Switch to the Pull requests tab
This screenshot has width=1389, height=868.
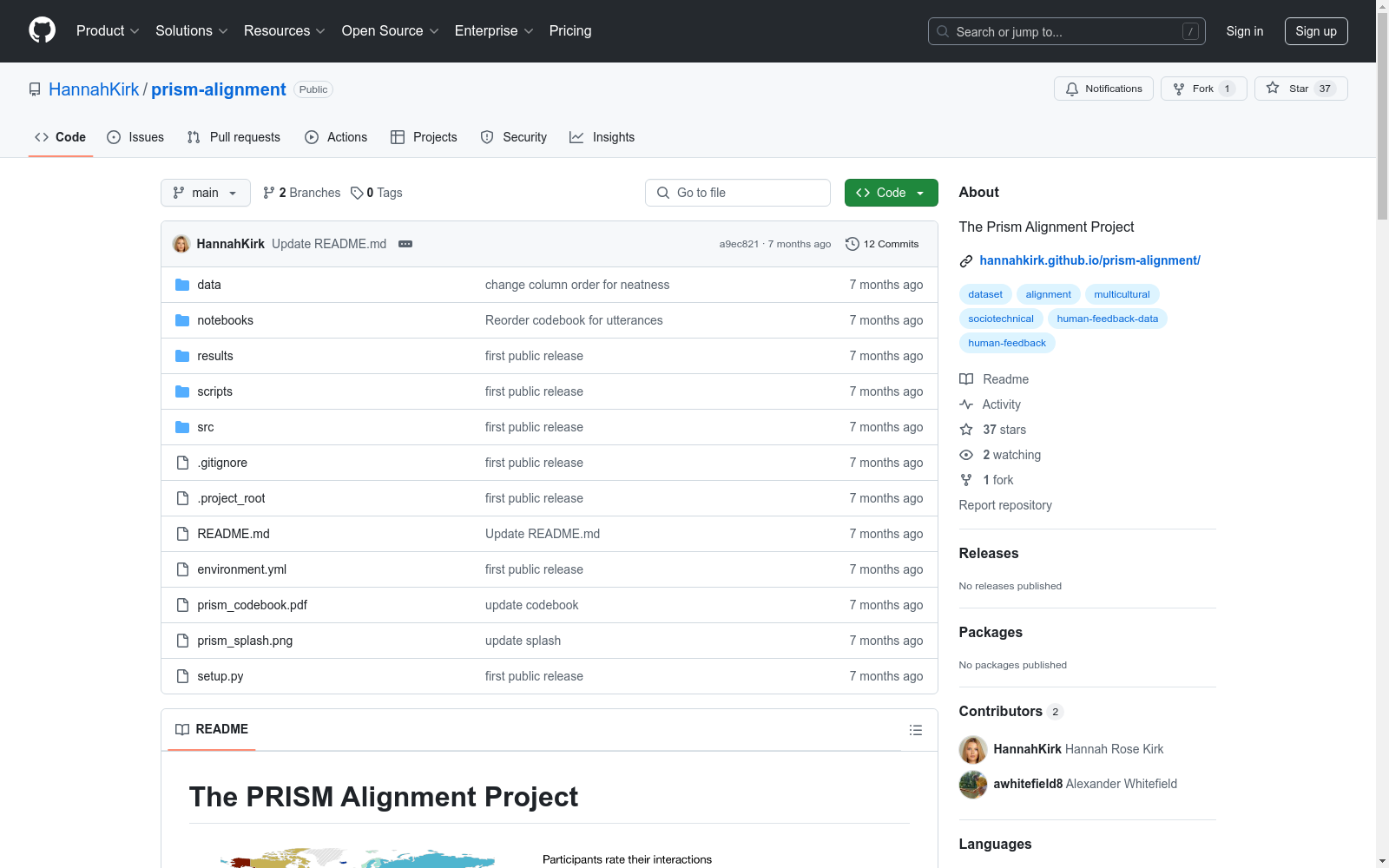tap(234, 137)
